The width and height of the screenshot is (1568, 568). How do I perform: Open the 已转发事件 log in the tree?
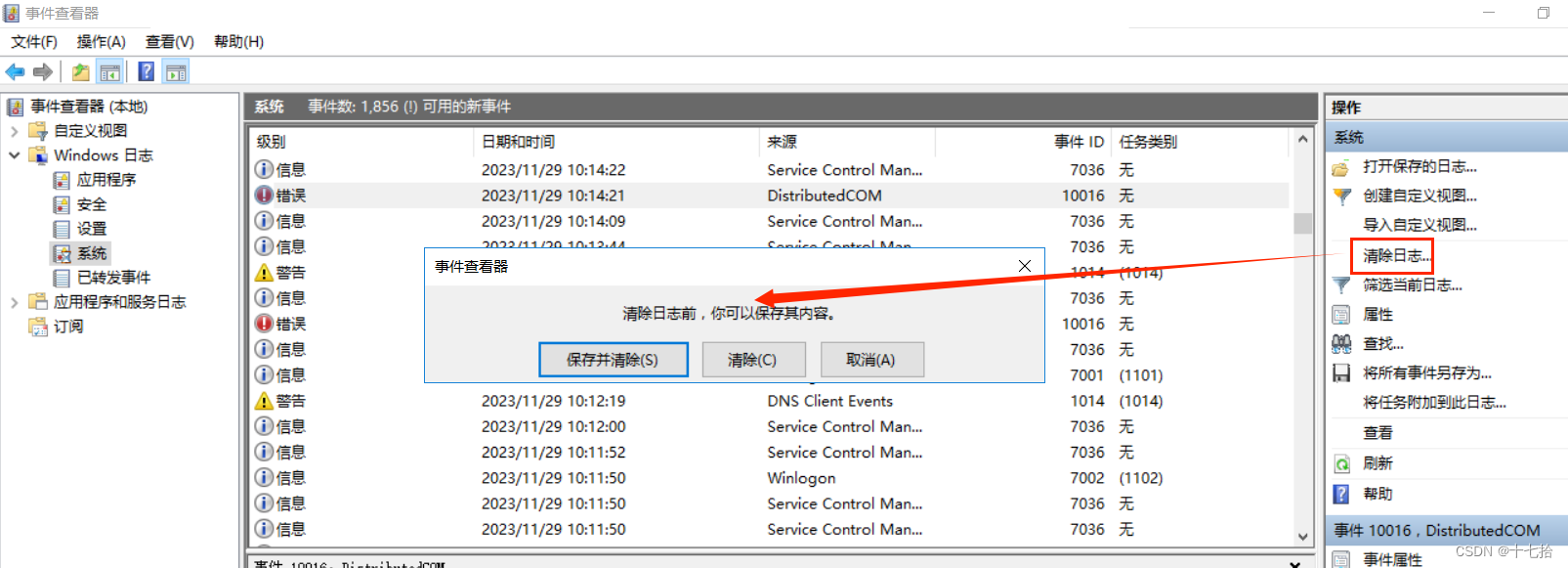click(113, 278)
